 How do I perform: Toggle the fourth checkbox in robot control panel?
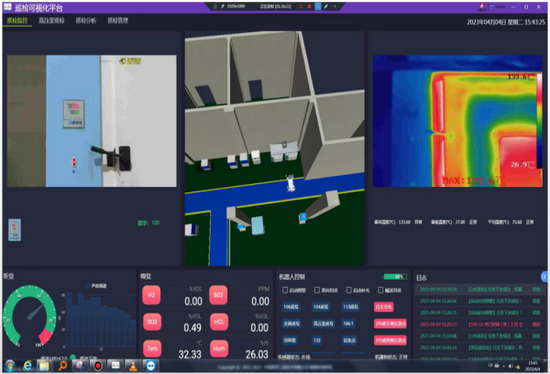(x=381, y=290)
